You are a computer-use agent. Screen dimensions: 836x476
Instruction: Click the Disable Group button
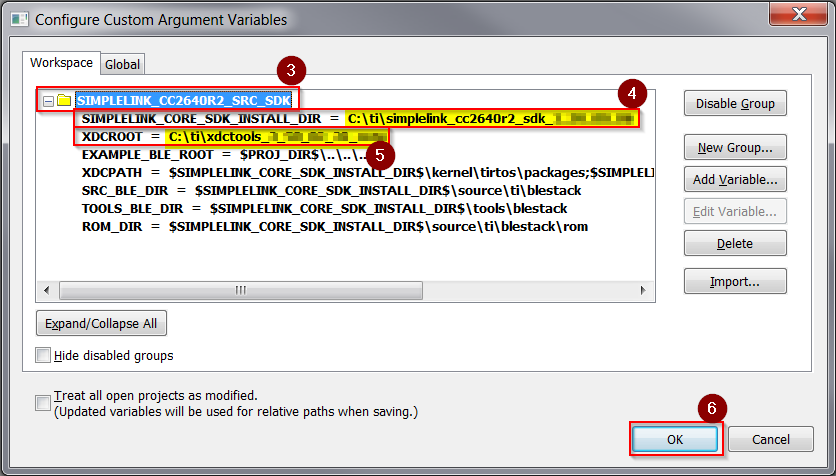[735, 103]
